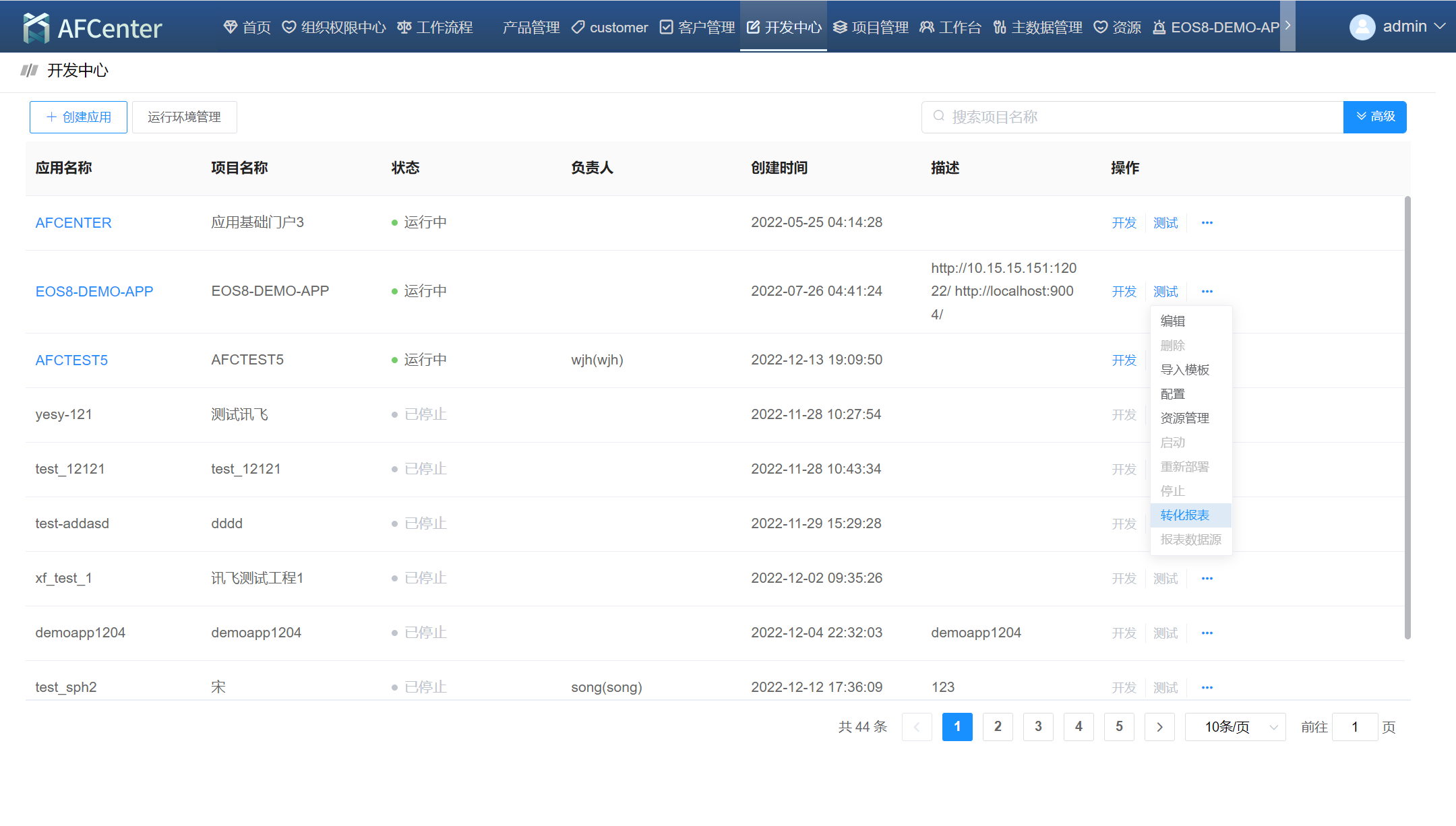Switch to the 项目管理 navigation tab
The image size is (1456, 826).
871,28
